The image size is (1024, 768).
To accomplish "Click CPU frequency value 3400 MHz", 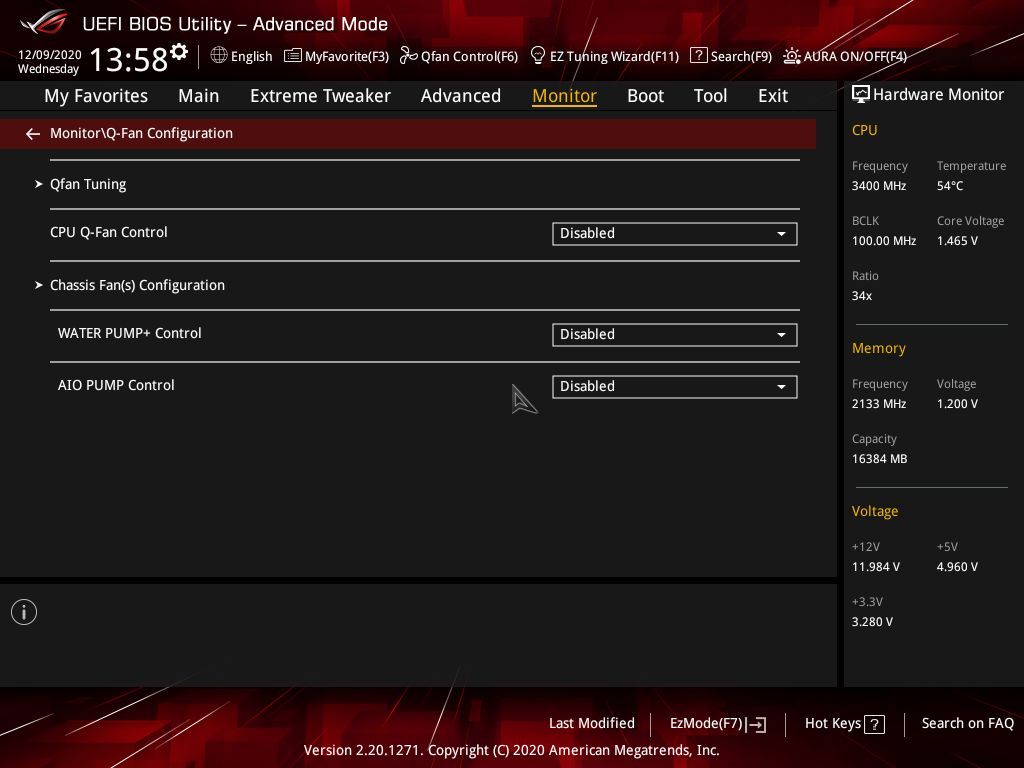I will point(878,186).
